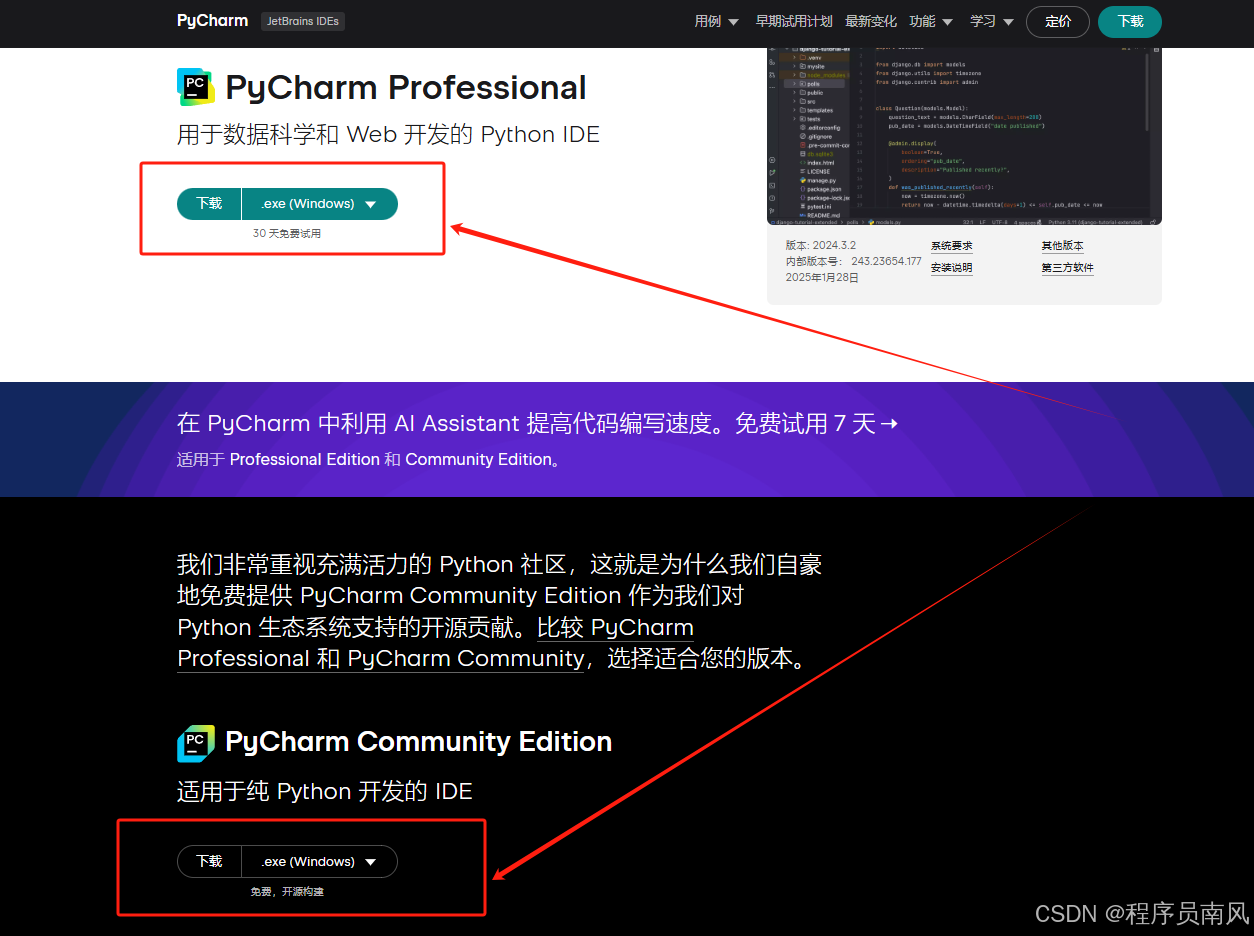Viewport: 1254px width, 936px height.
Task: Click the release date 2025年1月28日
Action: [x=822, y=278]
